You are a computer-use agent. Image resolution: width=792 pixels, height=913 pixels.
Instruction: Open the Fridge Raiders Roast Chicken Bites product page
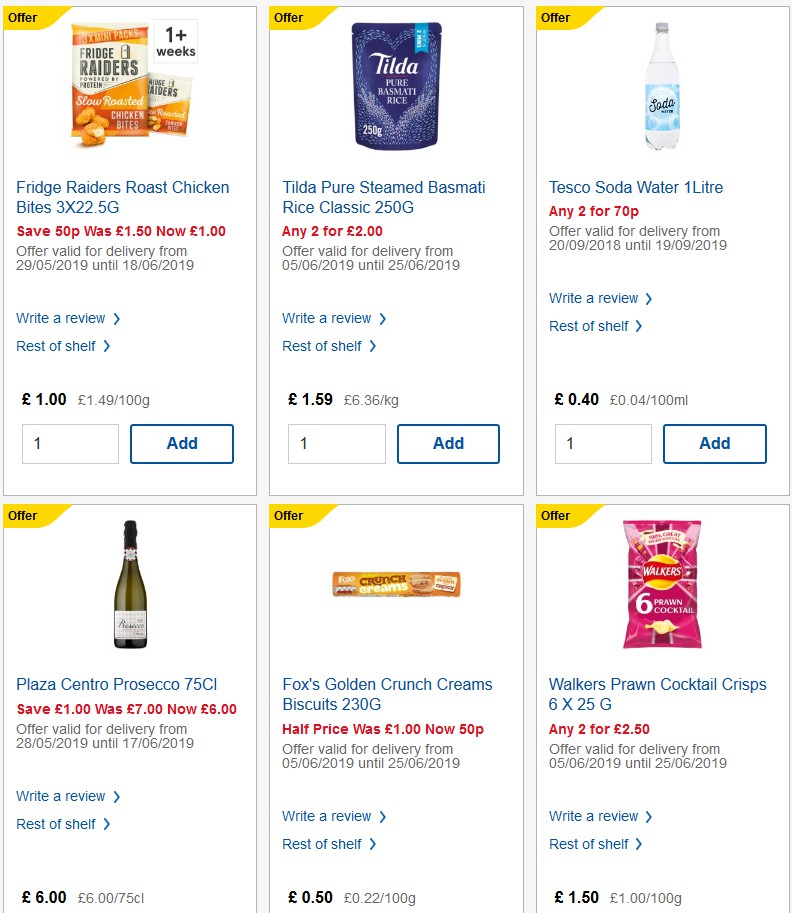(x=123, y=197)
